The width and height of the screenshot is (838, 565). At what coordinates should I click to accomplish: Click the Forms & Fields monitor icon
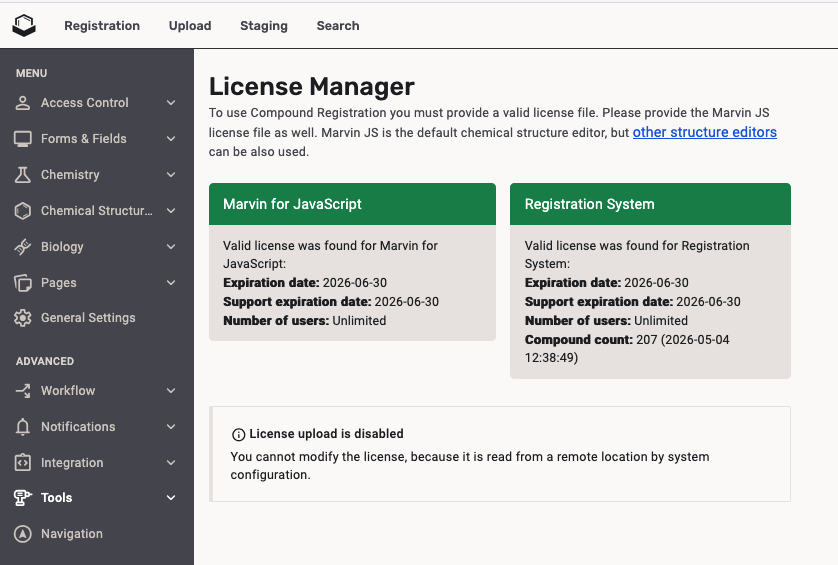pyautogui.click(x=22, y=139)
